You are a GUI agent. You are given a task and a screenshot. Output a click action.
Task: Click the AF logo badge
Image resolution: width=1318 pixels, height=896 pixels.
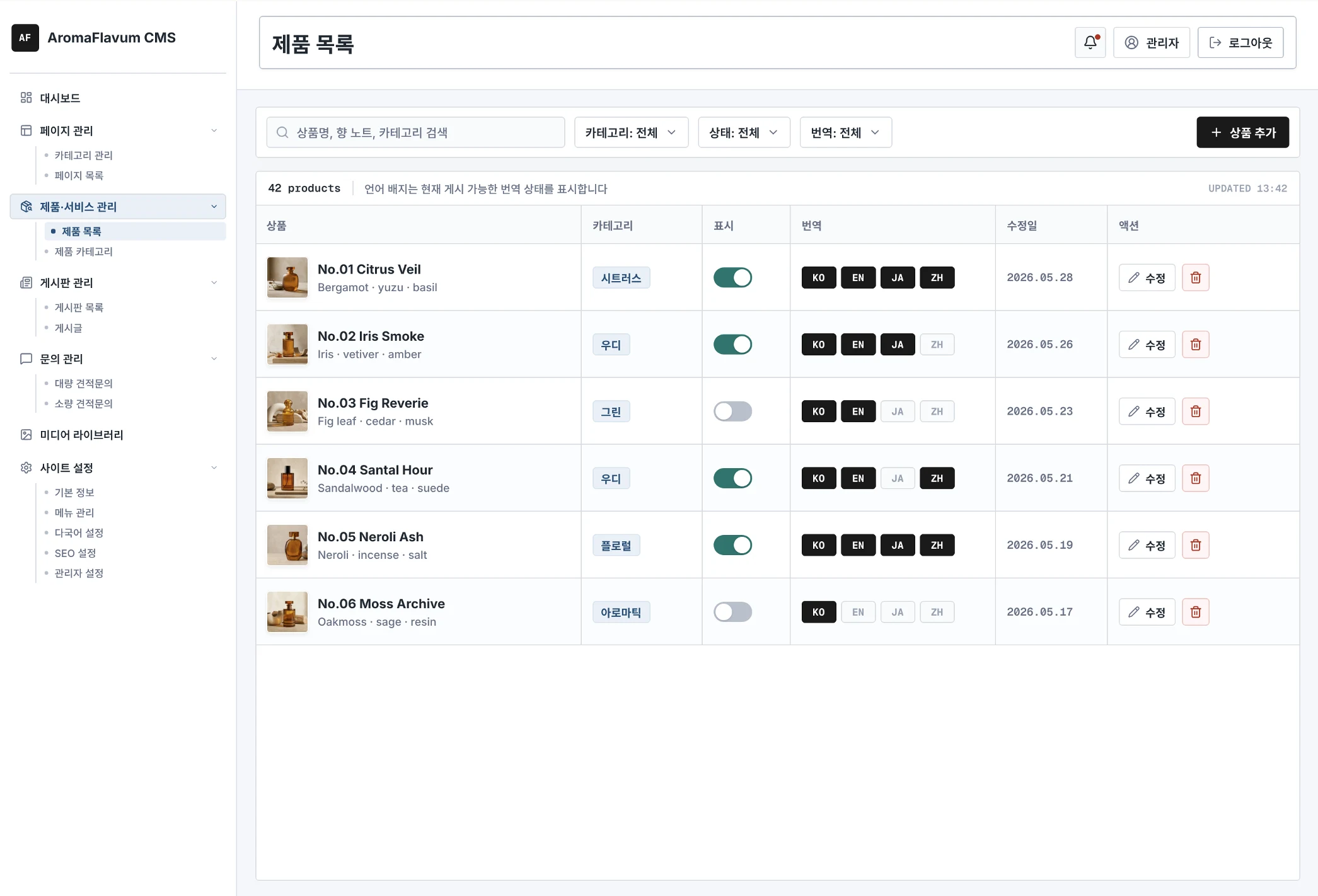tap(25, 38)
